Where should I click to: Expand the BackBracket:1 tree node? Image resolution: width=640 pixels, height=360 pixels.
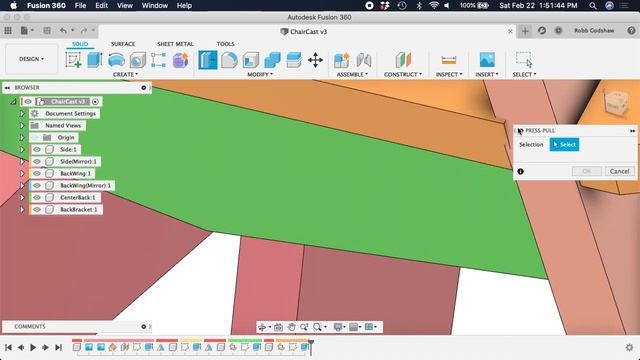point(22,210)
